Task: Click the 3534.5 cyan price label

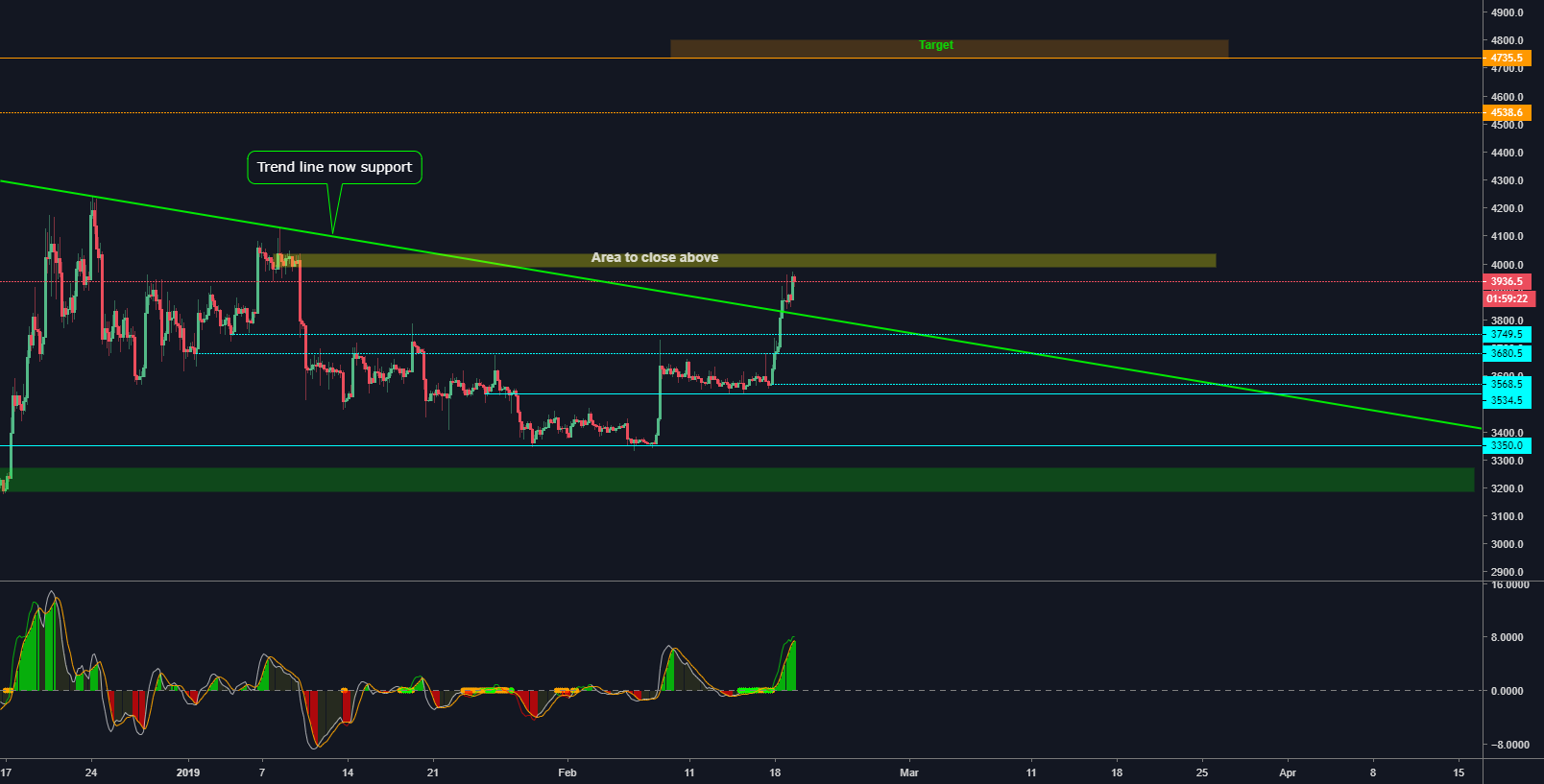Action: [x=1506, y=400]
